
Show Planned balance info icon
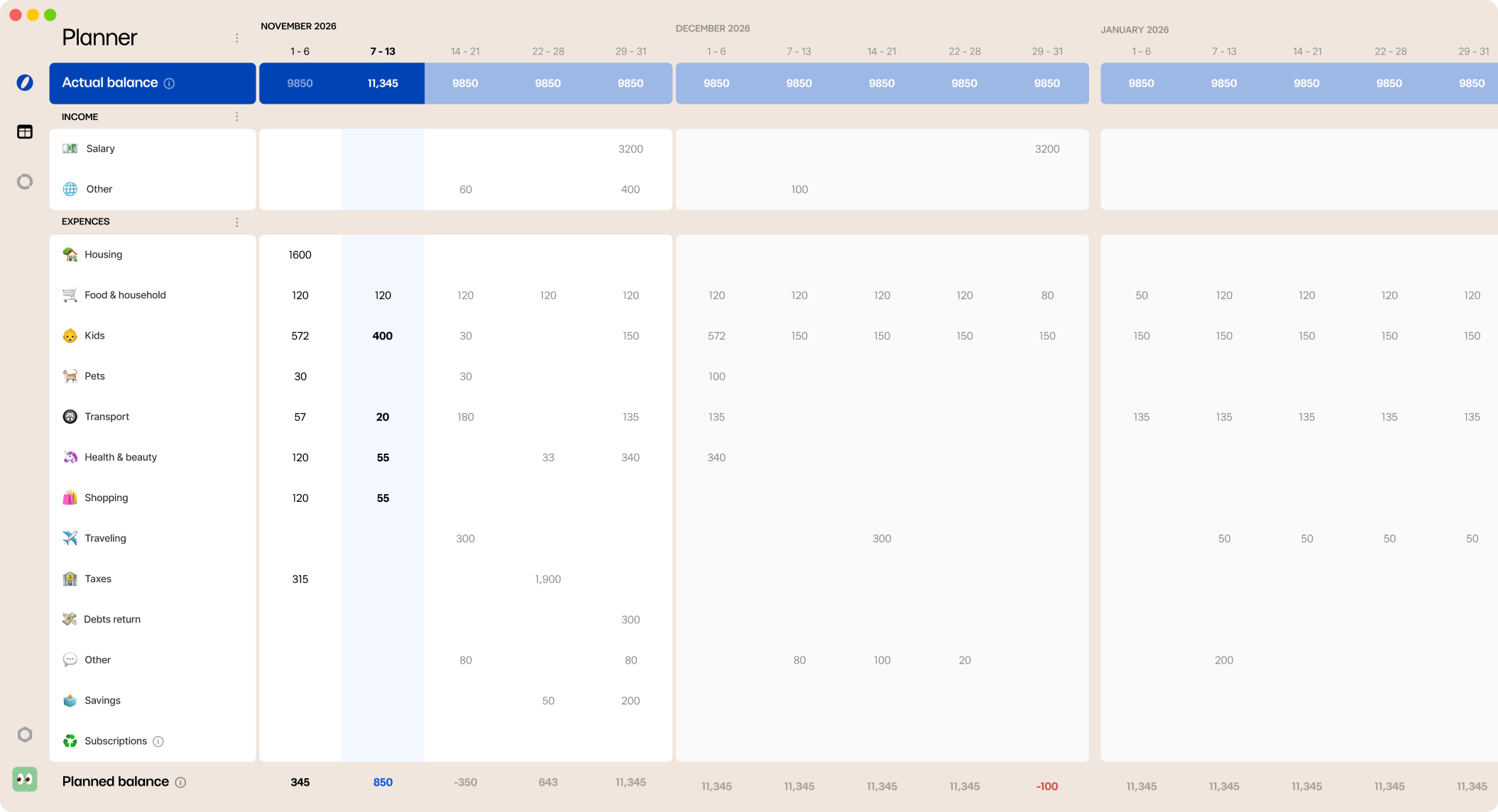coord(180,782)
